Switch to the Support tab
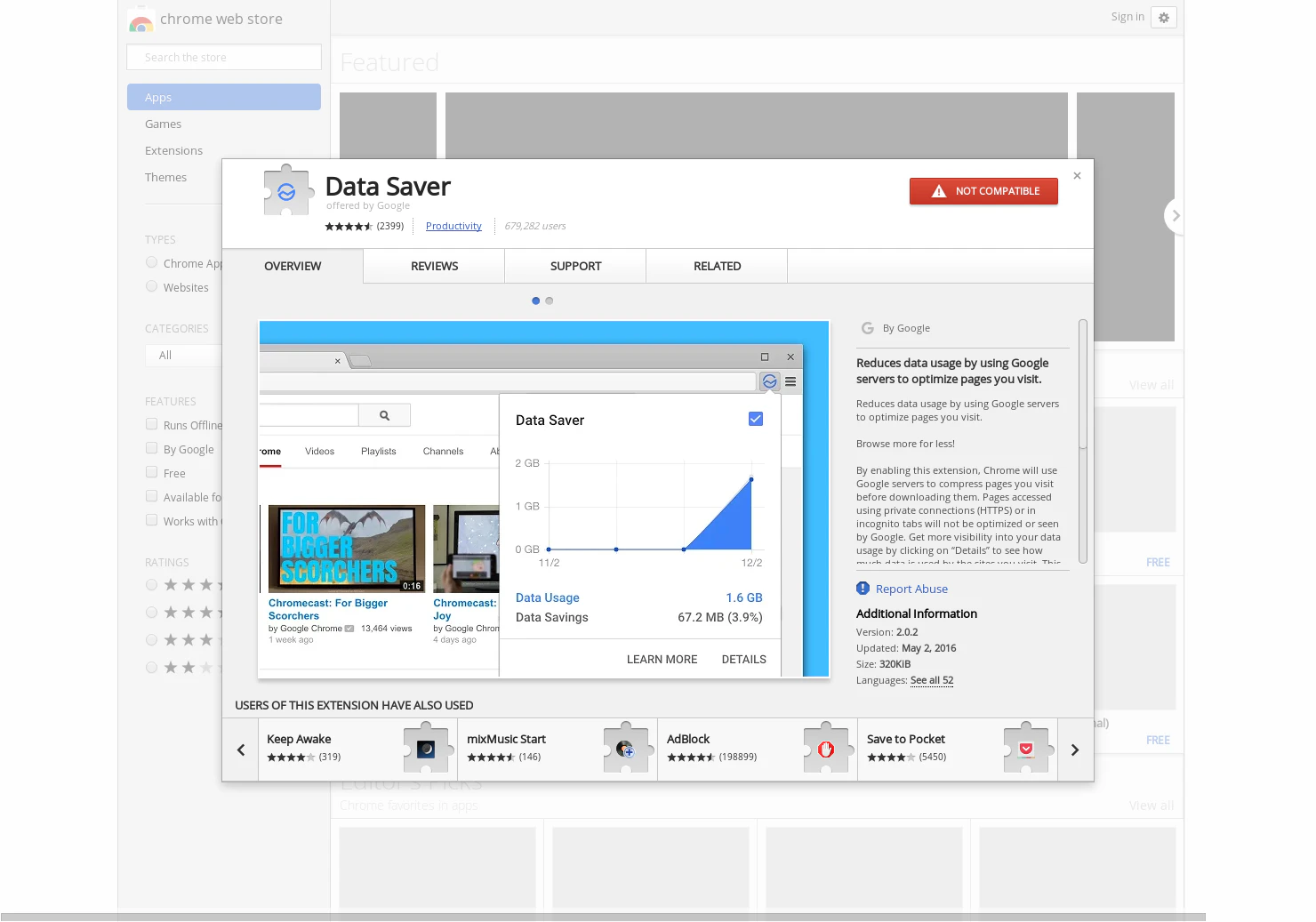The width and height of the screenshot is (1316, 922). 575,266
